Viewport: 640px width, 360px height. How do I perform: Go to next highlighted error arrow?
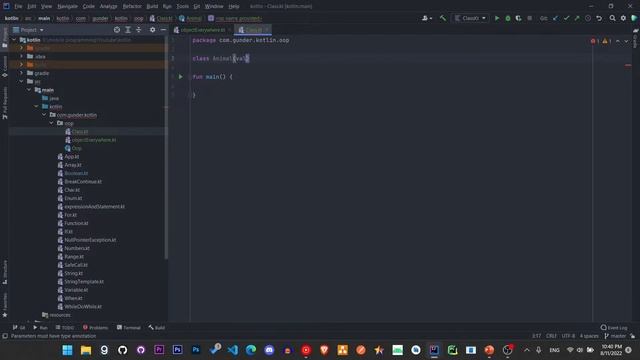coord(626,41)
